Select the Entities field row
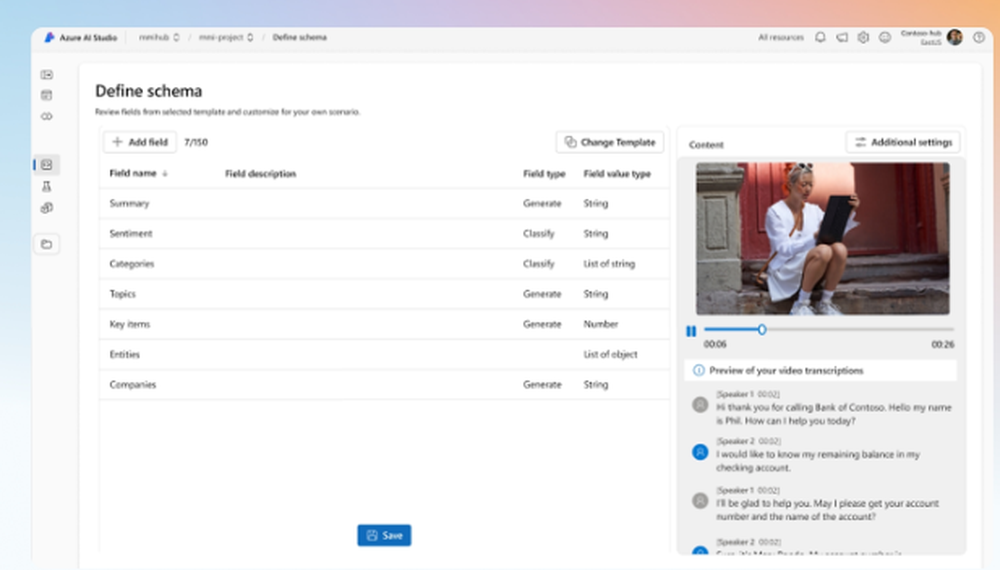 tap(385, 354)
